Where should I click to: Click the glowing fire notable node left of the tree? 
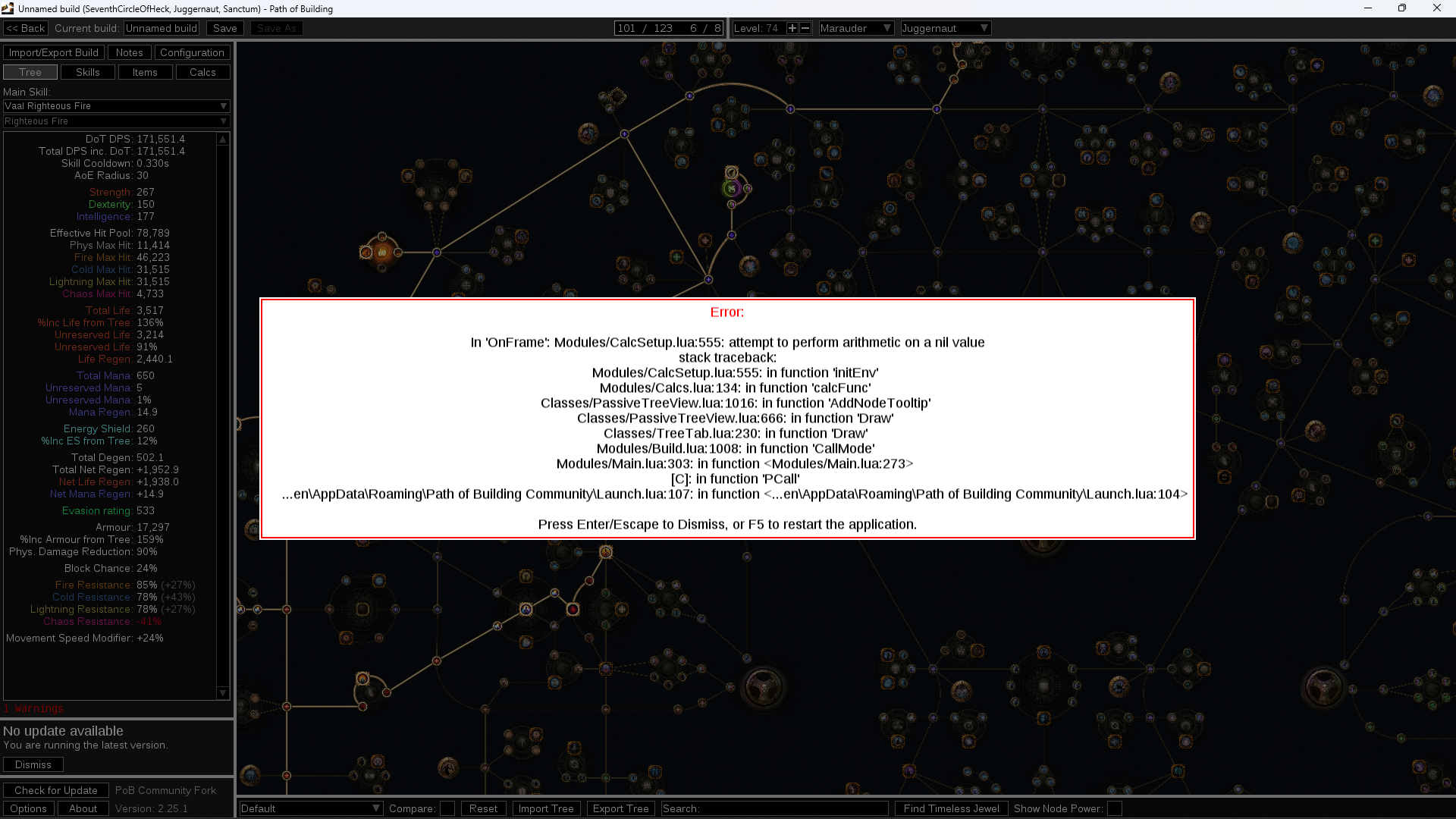pyautogui.click(x=383, y=253)
